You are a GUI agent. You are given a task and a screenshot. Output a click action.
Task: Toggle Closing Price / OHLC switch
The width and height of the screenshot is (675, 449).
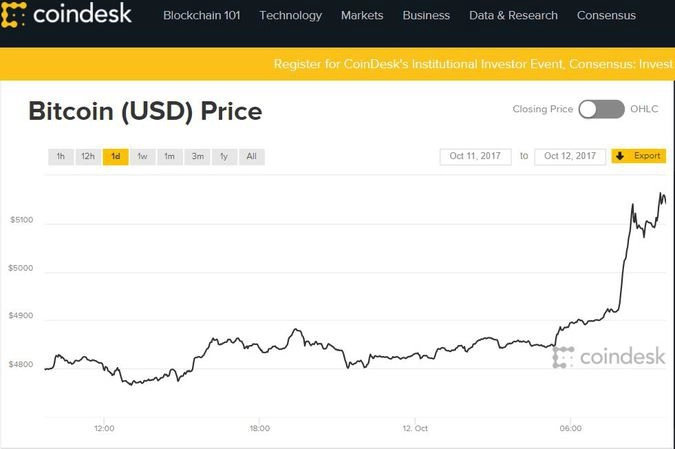tap(600, 109)
